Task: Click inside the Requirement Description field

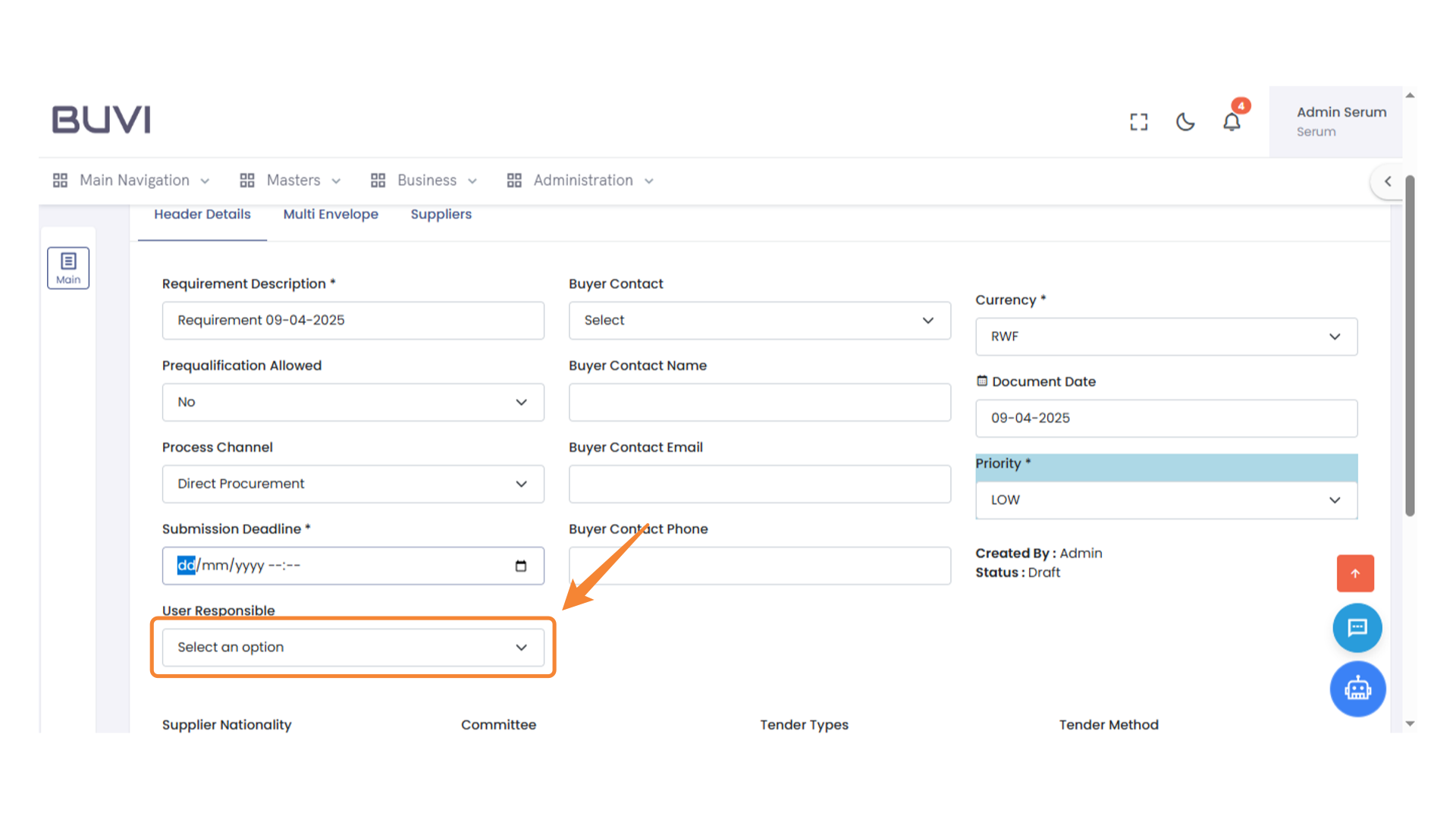Action: point(353,320)
